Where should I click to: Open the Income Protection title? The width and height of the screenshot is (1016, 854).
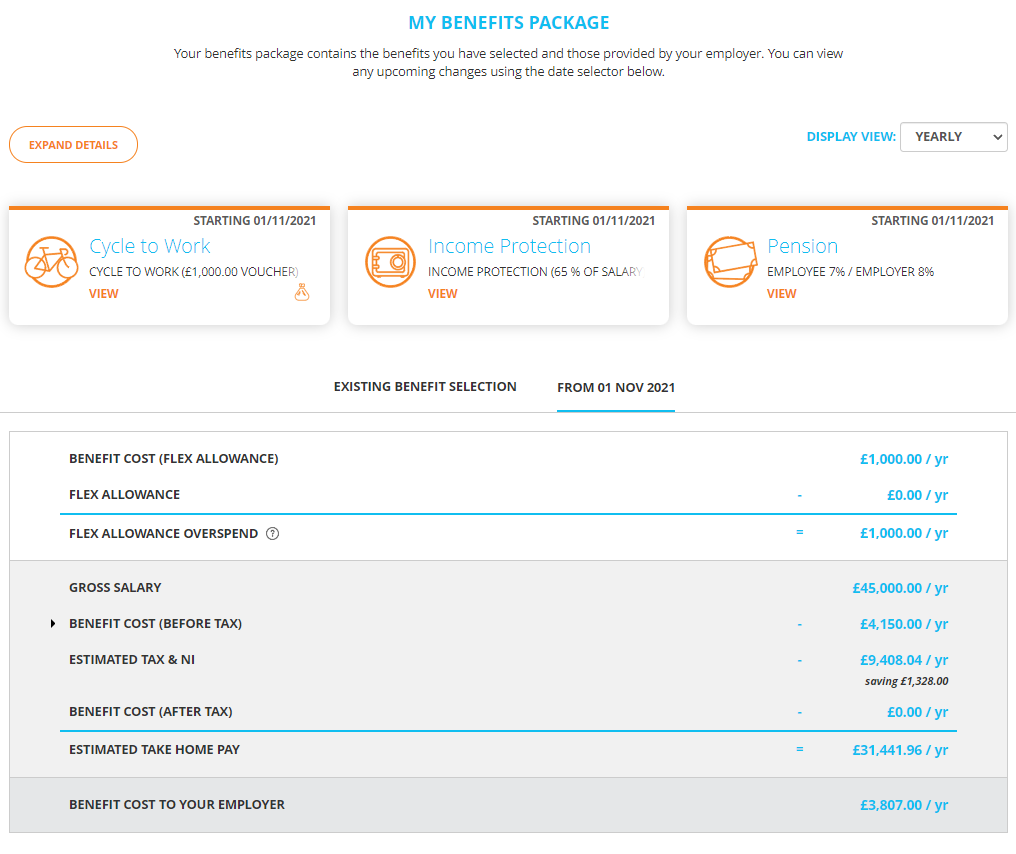[x=509, y=246]
